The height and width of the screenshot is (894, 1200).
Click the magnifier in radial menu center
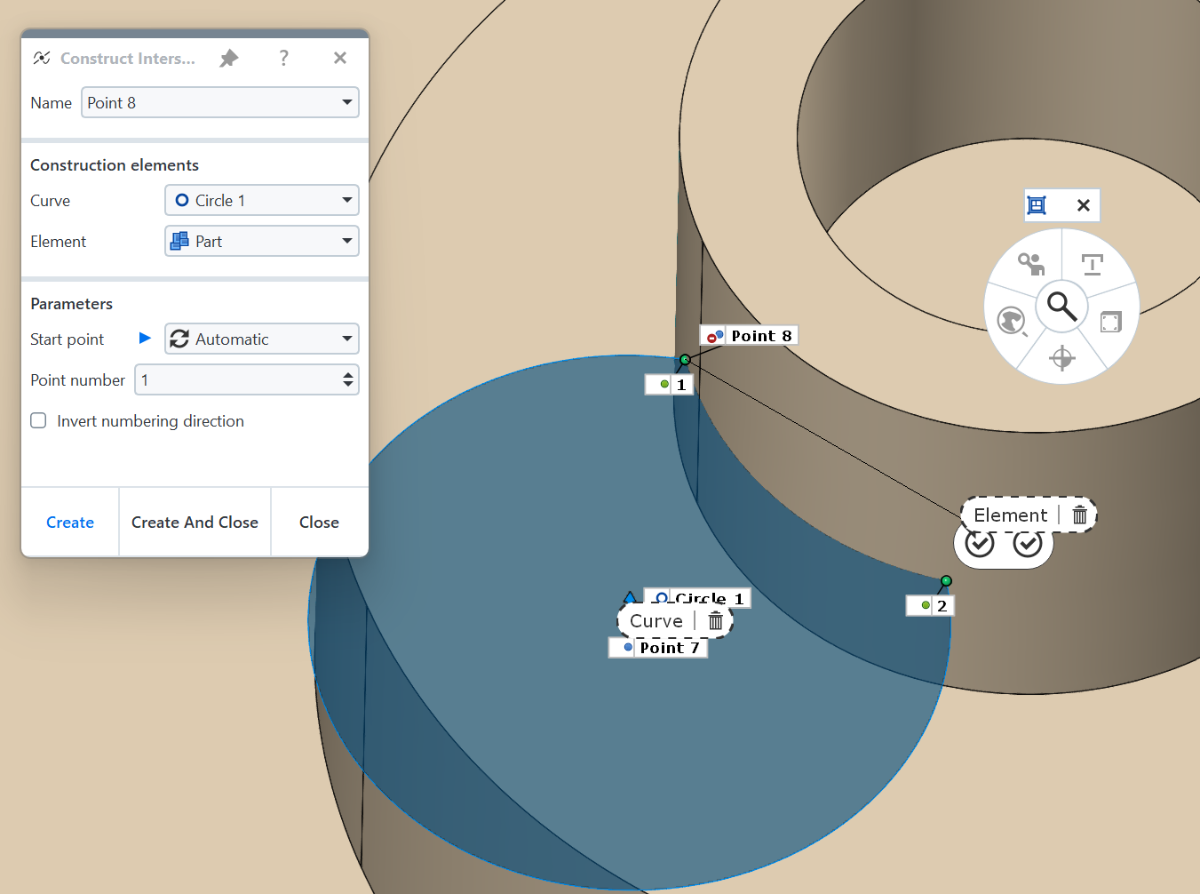pos(1062,307)
